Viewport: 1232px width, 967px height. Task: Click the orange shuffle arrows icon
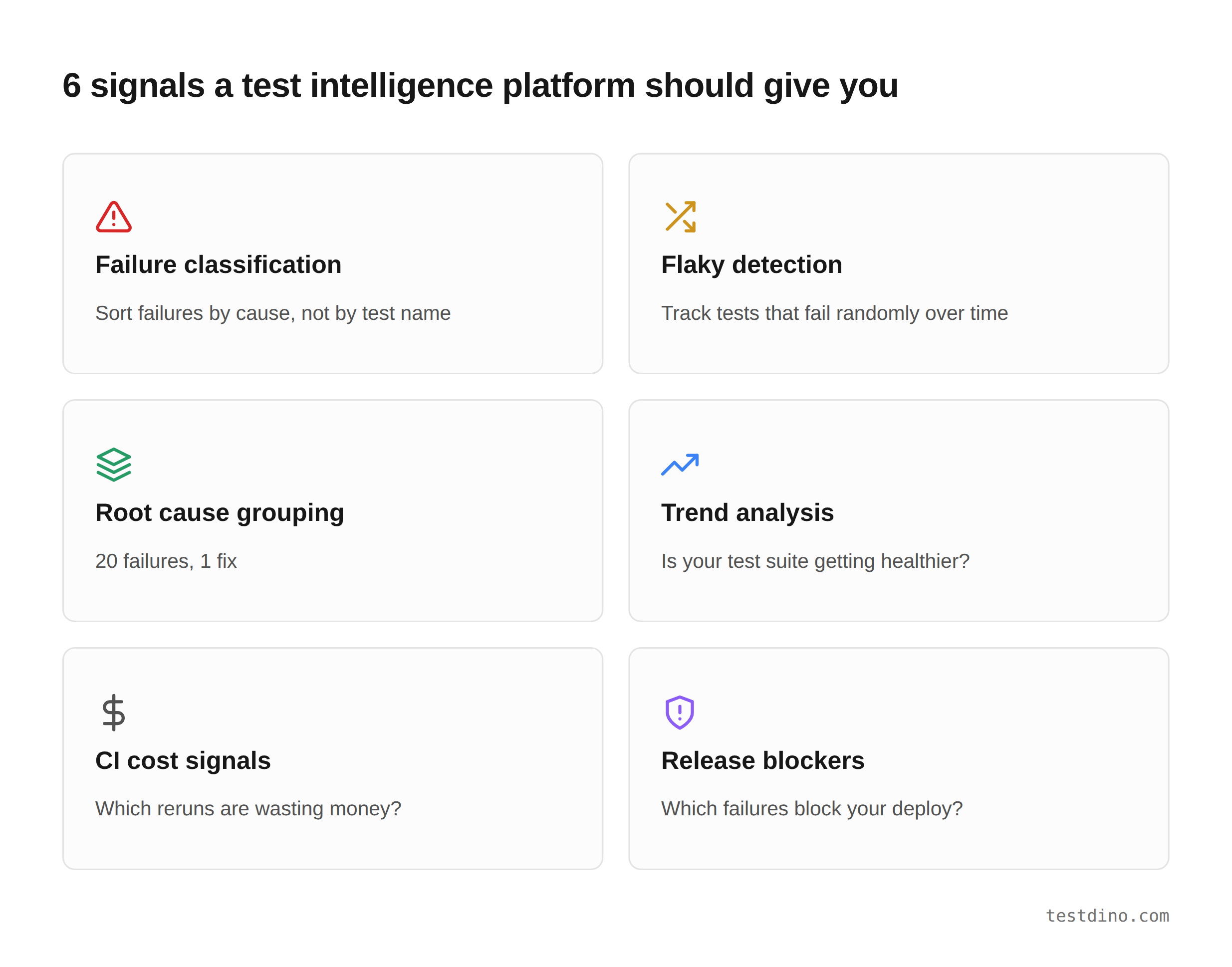tap(680, 216)
